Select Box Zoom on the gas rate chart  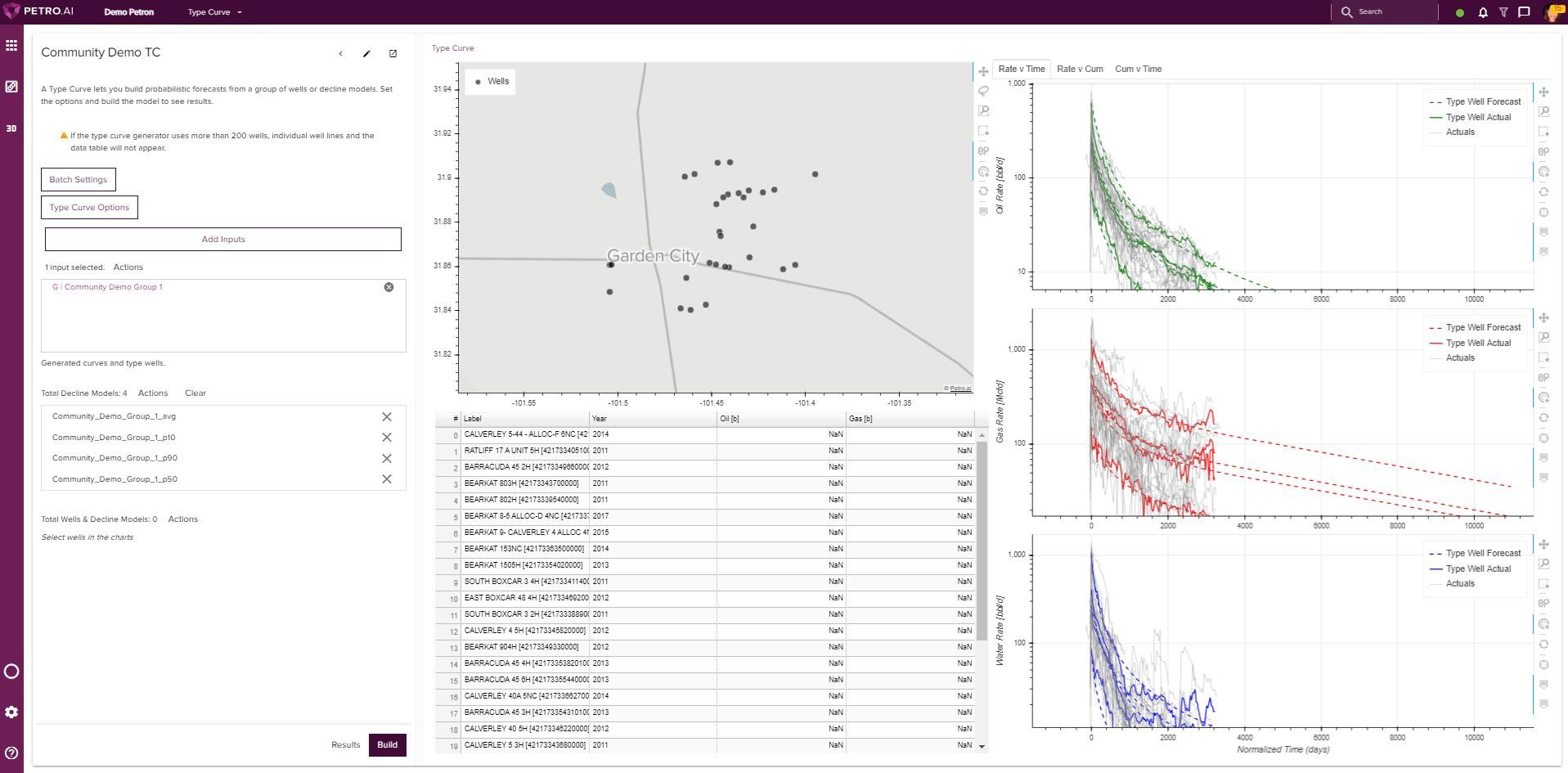(1543, 338)
